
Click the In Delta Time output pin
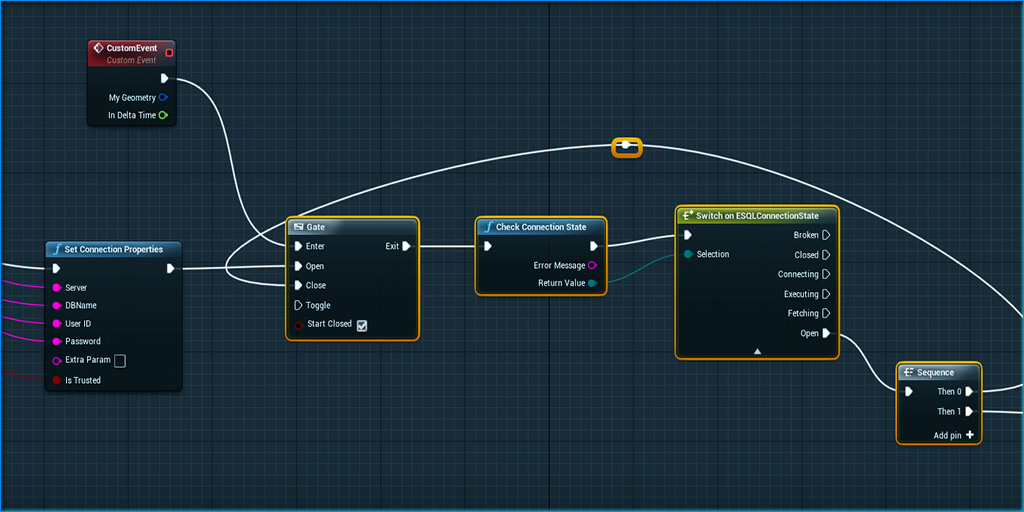[x=163, y=116]
